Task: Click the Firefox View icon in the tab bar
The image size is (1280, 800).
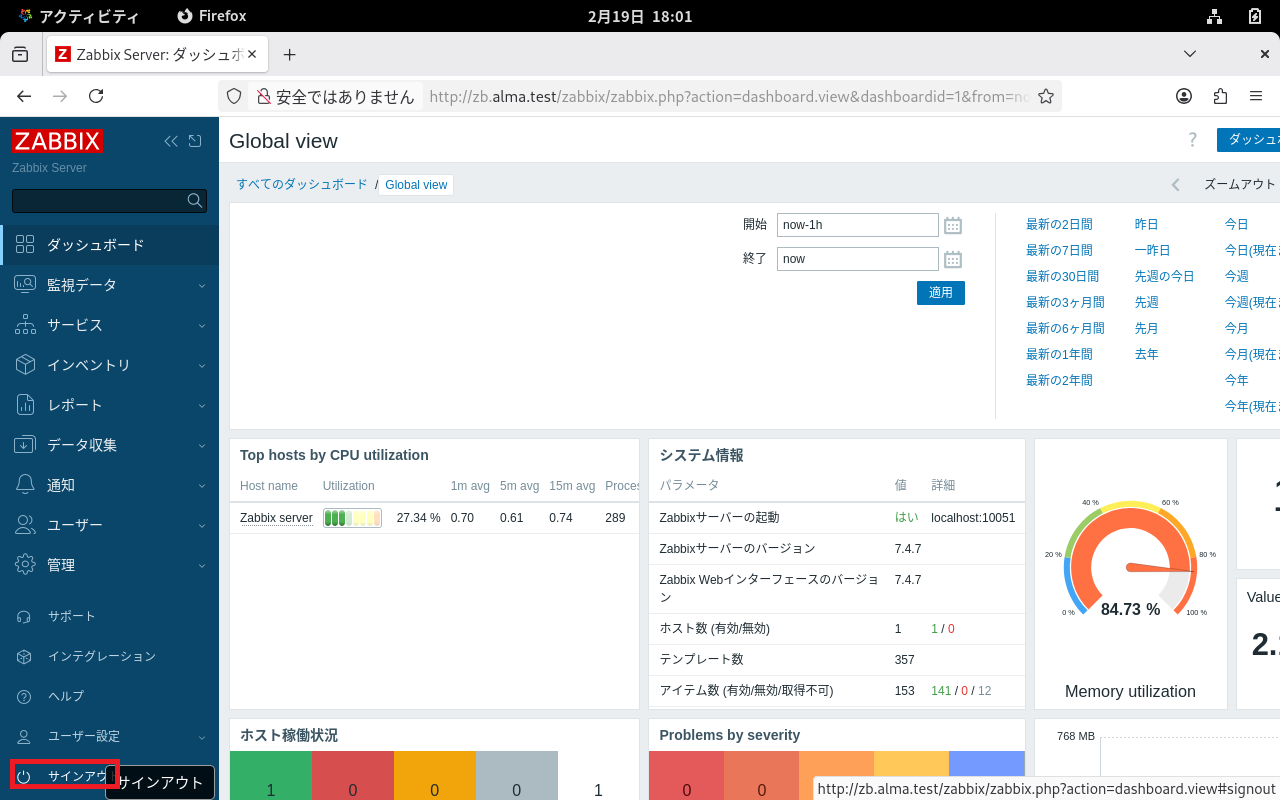Action: [x=20, y=54]
